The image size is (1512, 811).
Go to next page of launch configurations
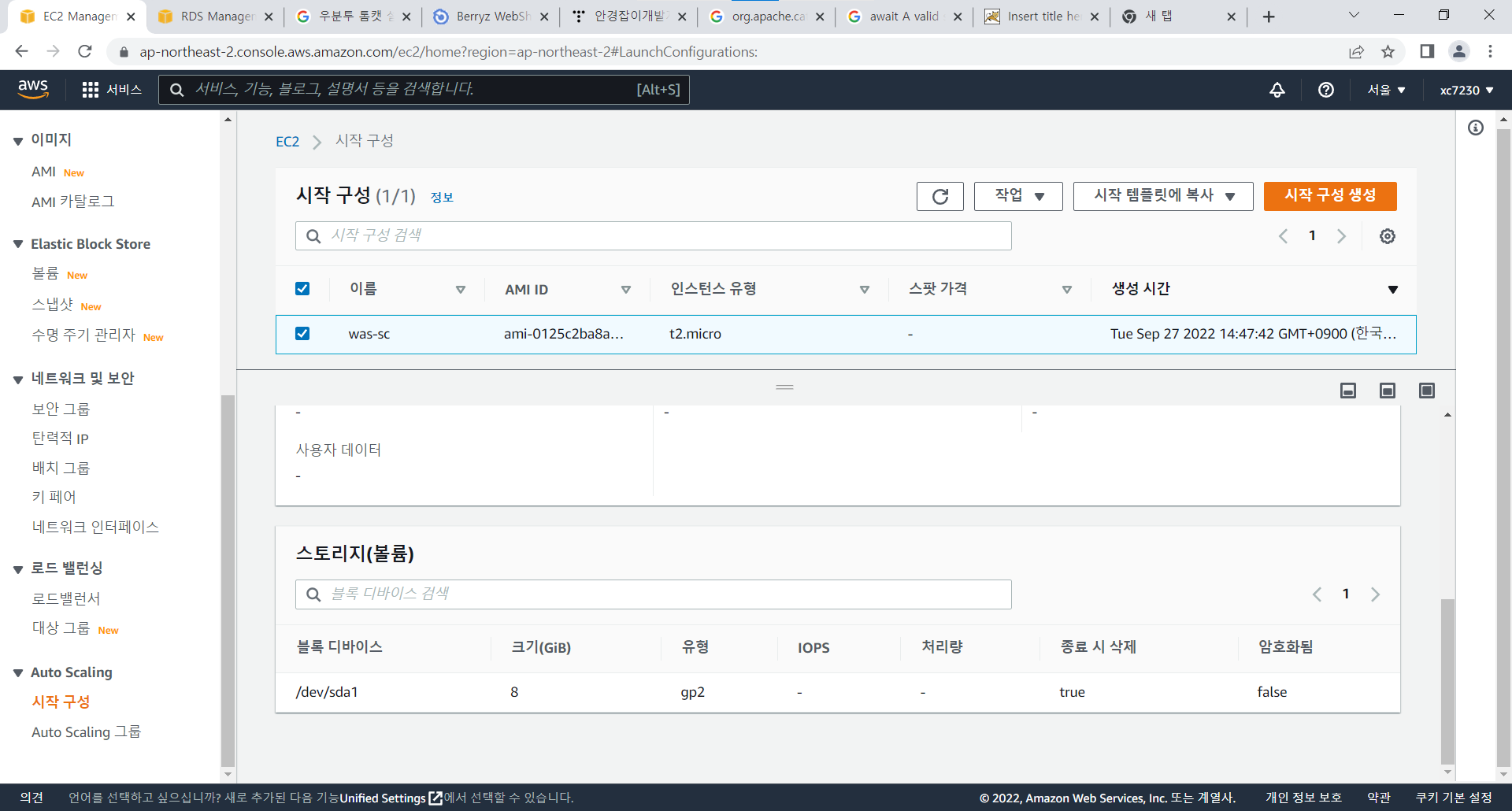(x=1342, y=236)
